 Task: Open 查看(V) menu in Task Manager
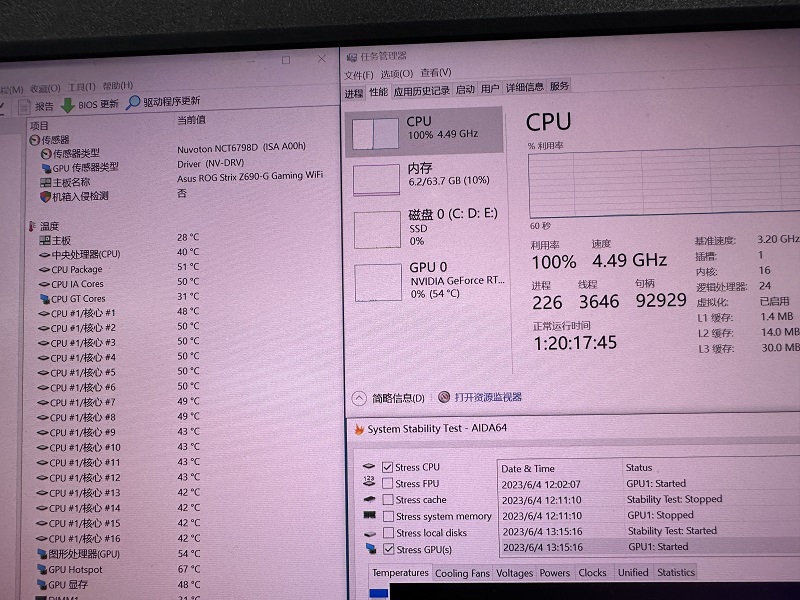436,73
